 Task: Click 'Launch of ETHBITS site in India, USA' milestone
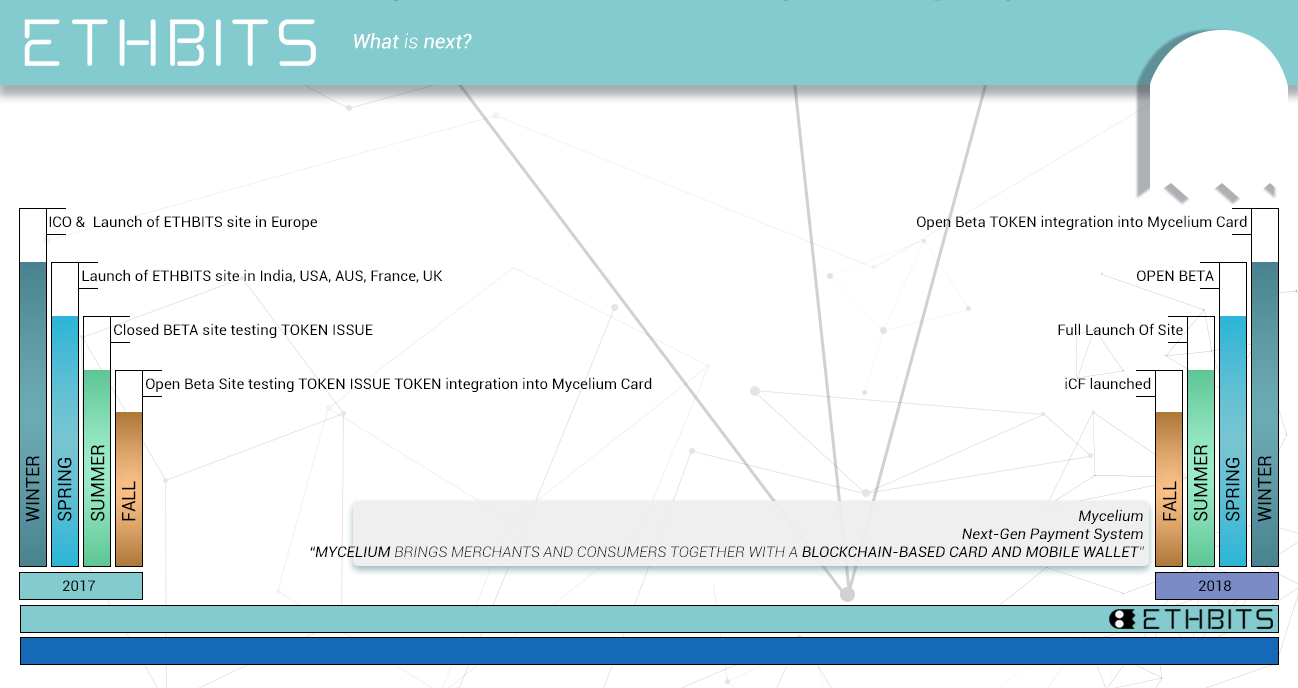(x=262, y=276)
